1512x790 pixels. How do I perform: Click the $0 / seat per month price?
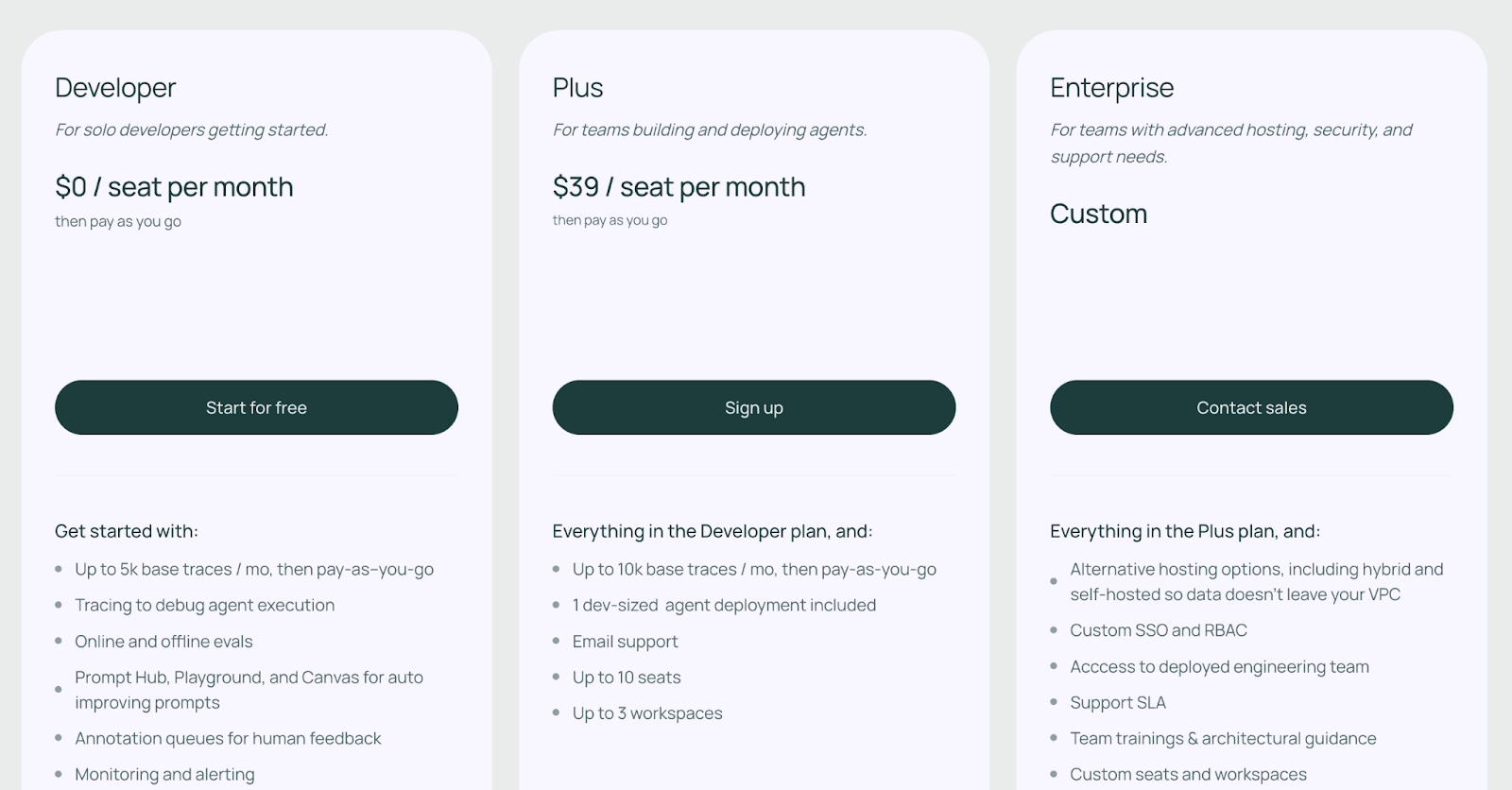[x=174, y=187]
